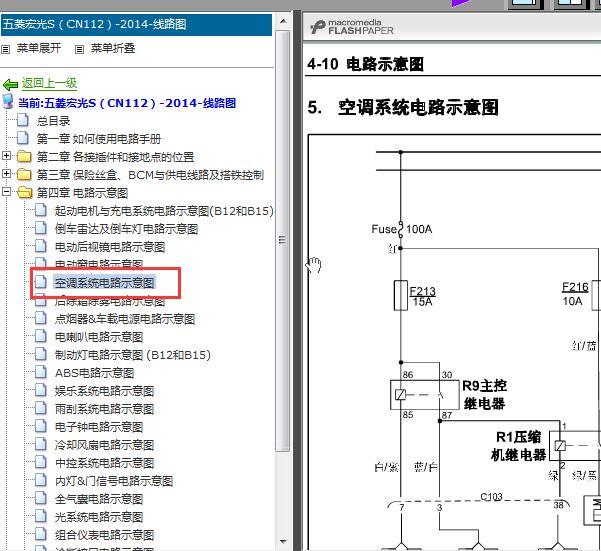Viewport: 601px width, 551px height.
Task: Open the 总目录 document
Action: coord(53,121)
